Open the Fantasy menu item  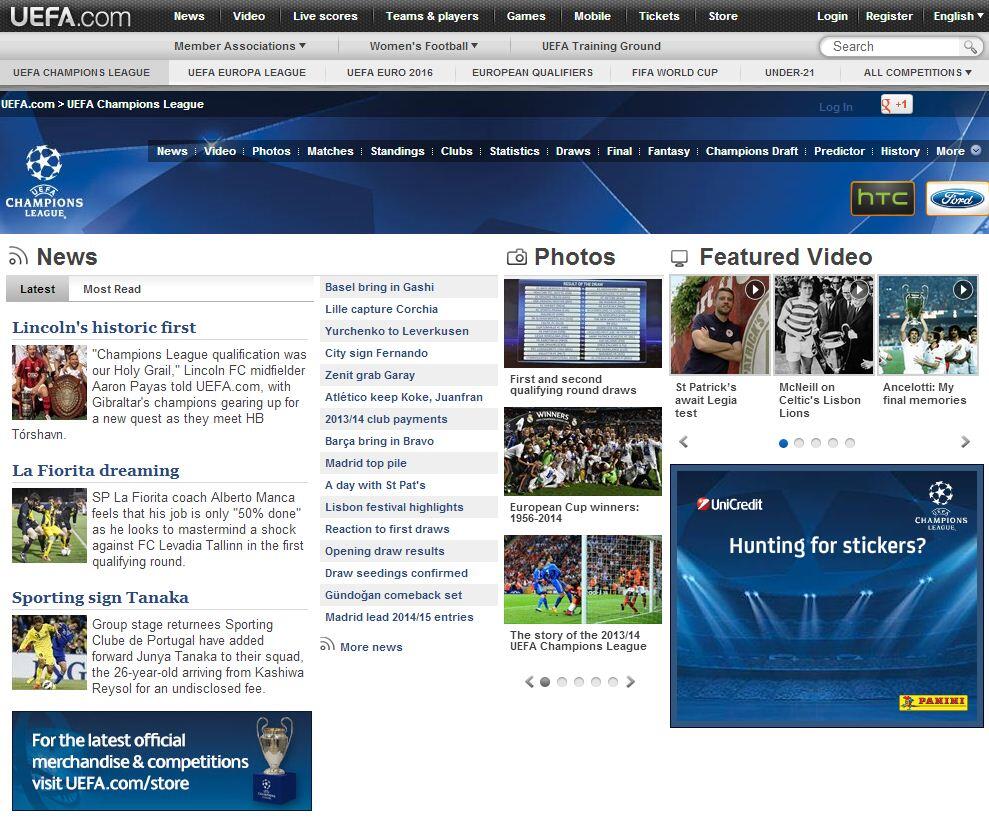669,151
